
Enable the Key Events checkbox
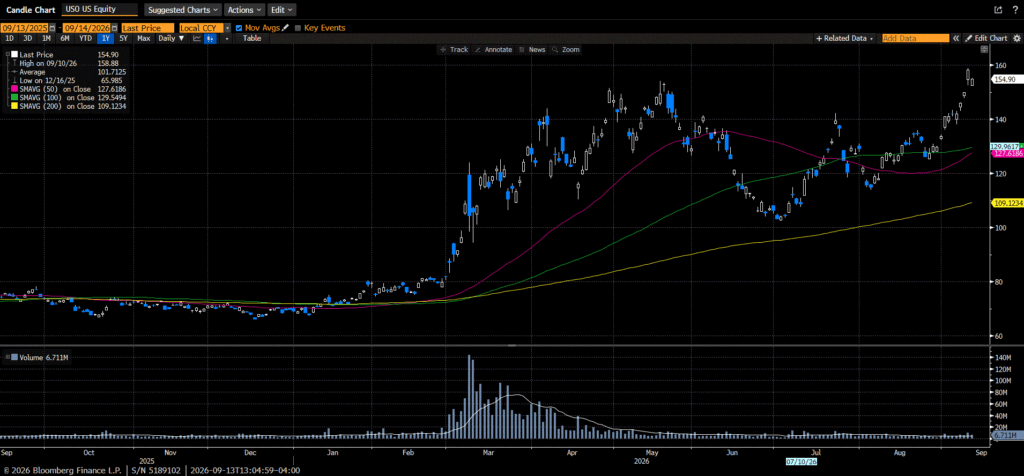[298, 28]
